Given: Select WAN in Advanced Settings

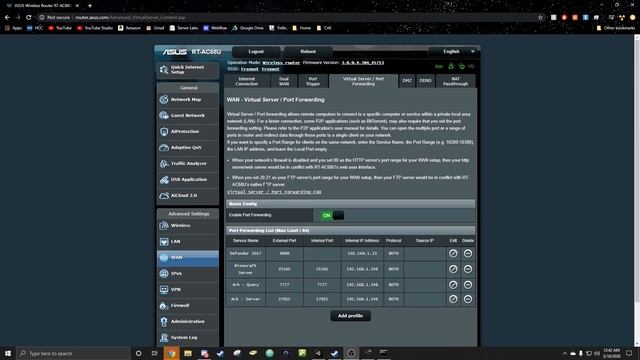Looking at the screenshot, I should (x=188, y=258).
